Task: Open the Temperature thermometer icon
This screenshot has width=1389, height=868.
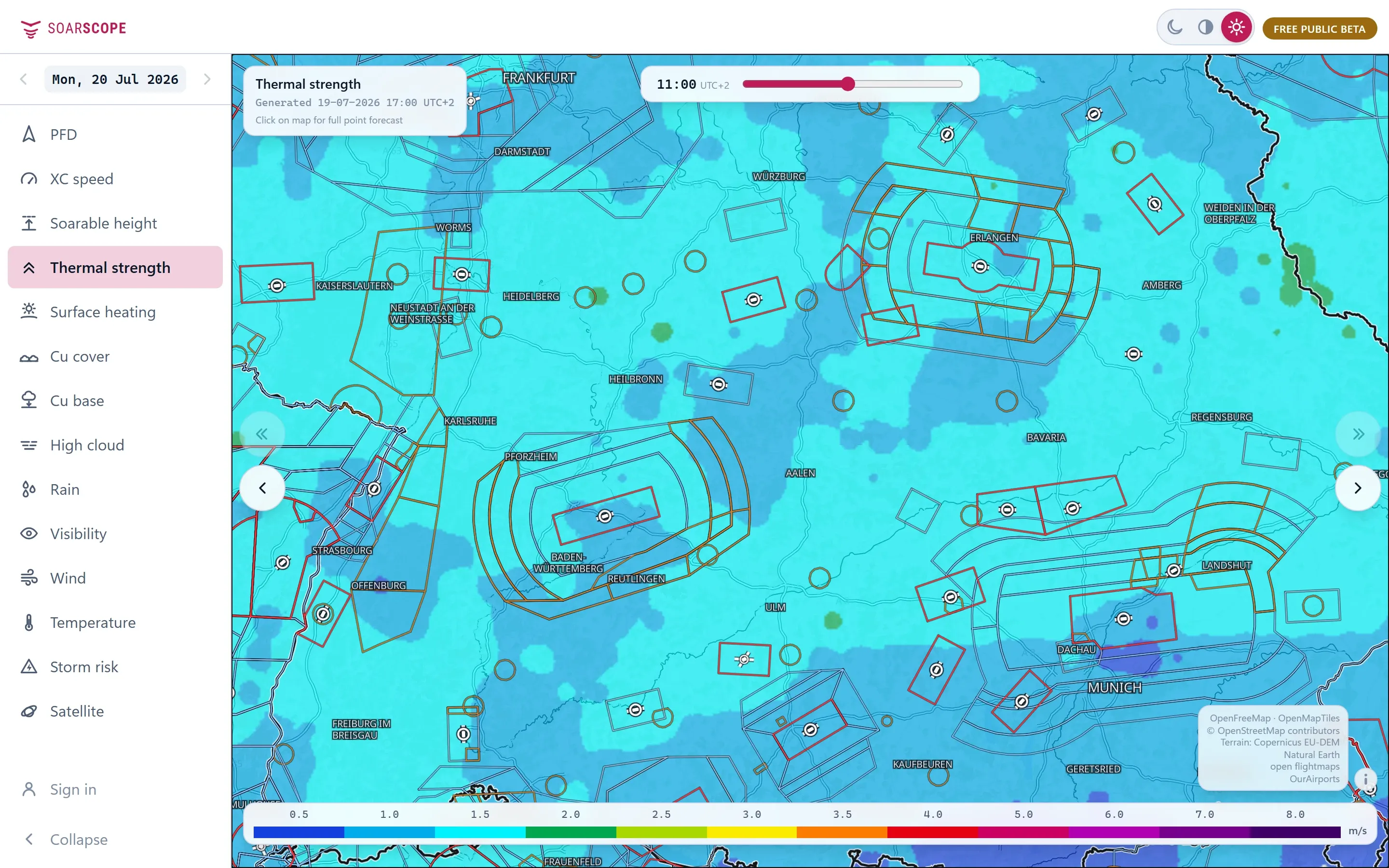Action: click(x=29, y=622)
